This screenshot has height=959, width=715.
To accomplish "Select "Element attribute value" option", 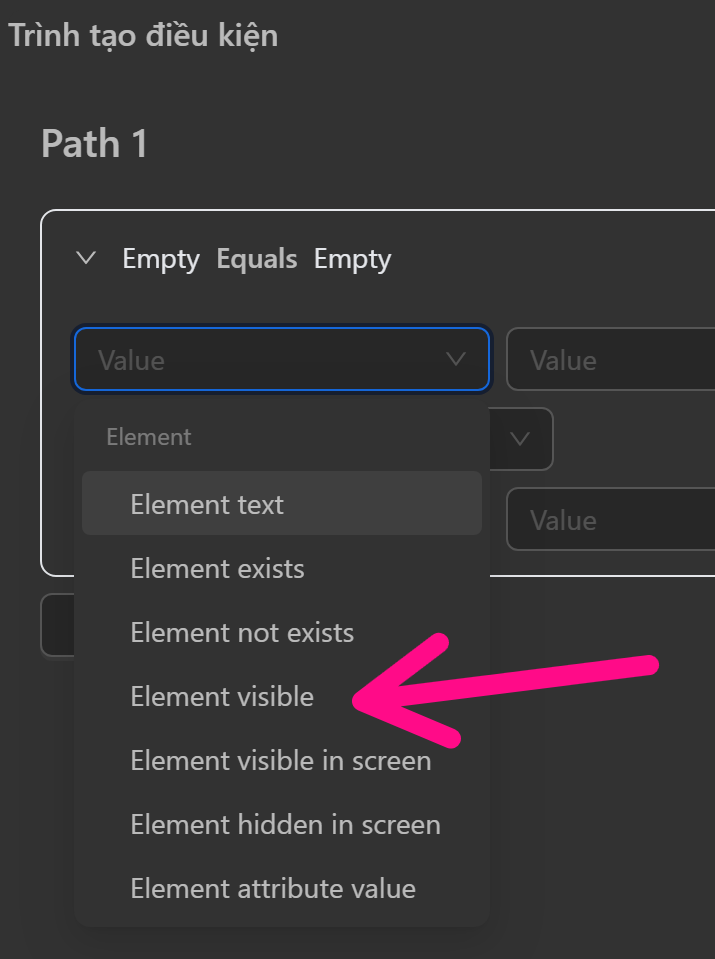I will pos(273,889).
